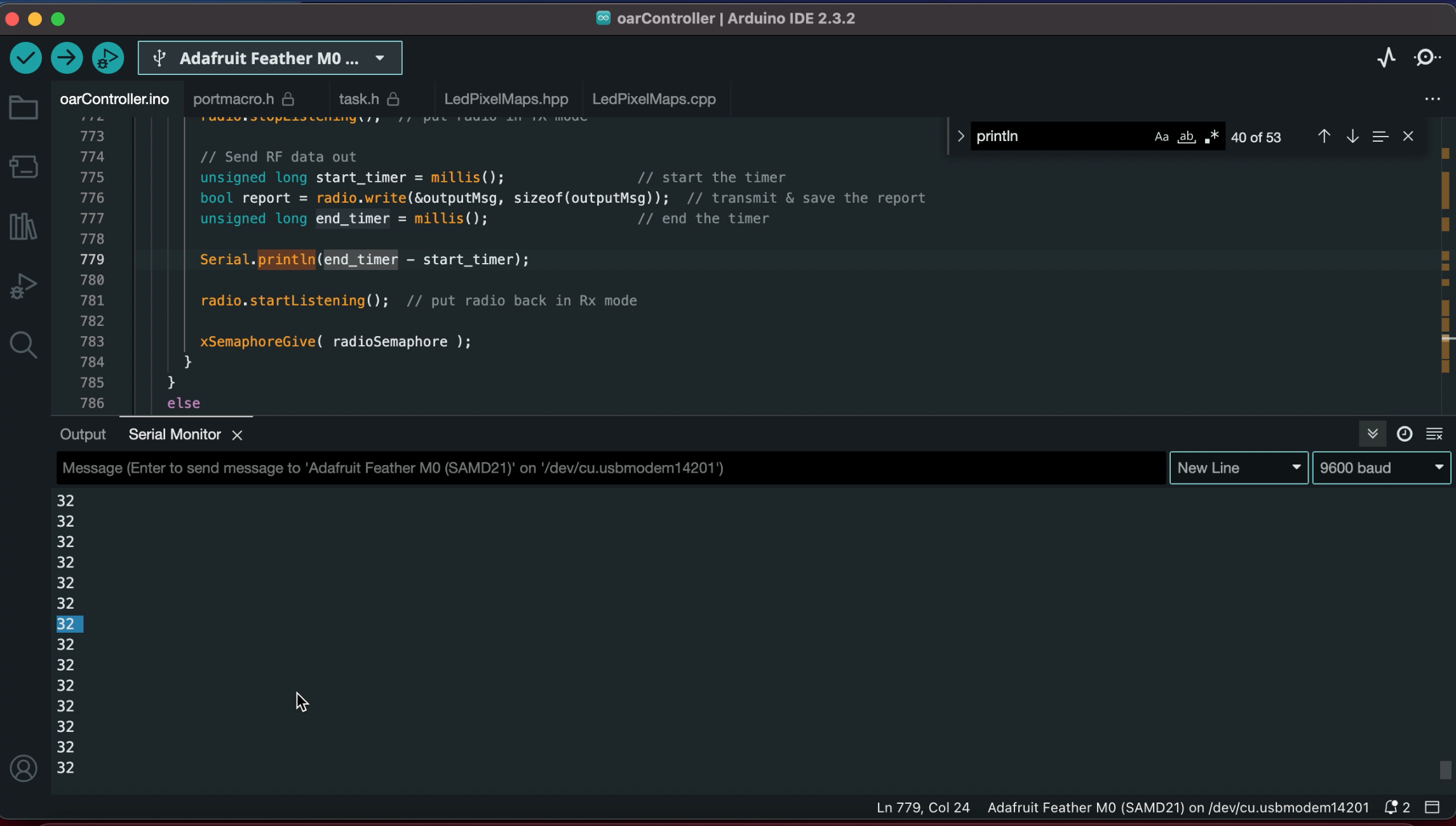
Task: Close the find widget
Action: point(1408,136)
